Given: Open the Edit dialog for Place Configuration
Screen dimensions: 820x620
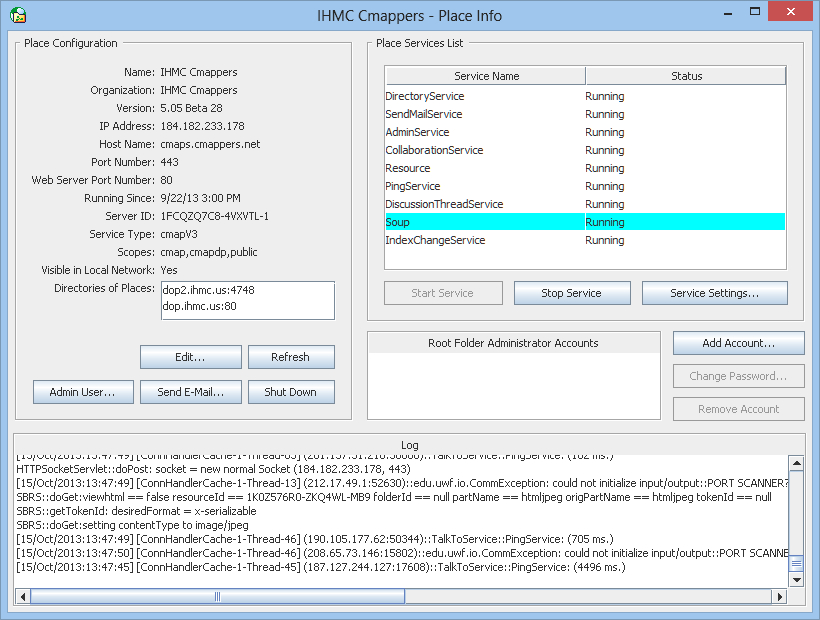Looking at the screenshot, I should [x=190, y=357].
